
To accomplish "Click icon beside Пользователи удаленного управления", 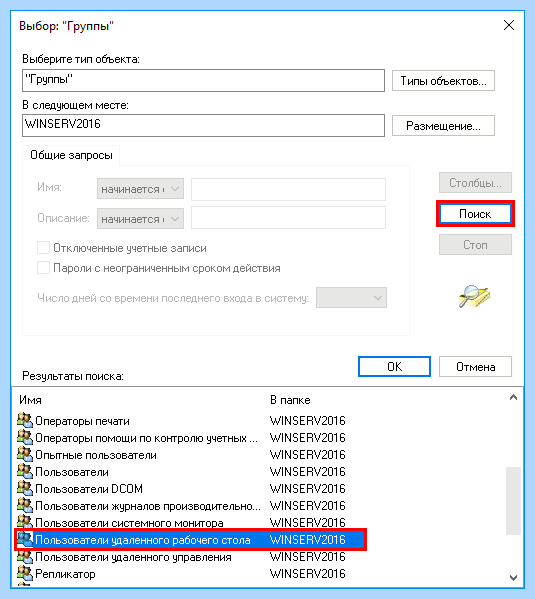I will tap(25, 557).
